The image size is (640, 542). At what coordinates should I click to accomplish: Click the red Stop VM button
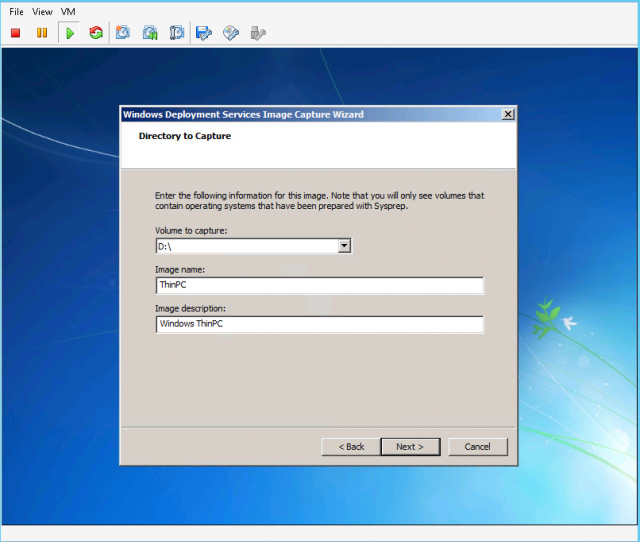tap(16, 33)
